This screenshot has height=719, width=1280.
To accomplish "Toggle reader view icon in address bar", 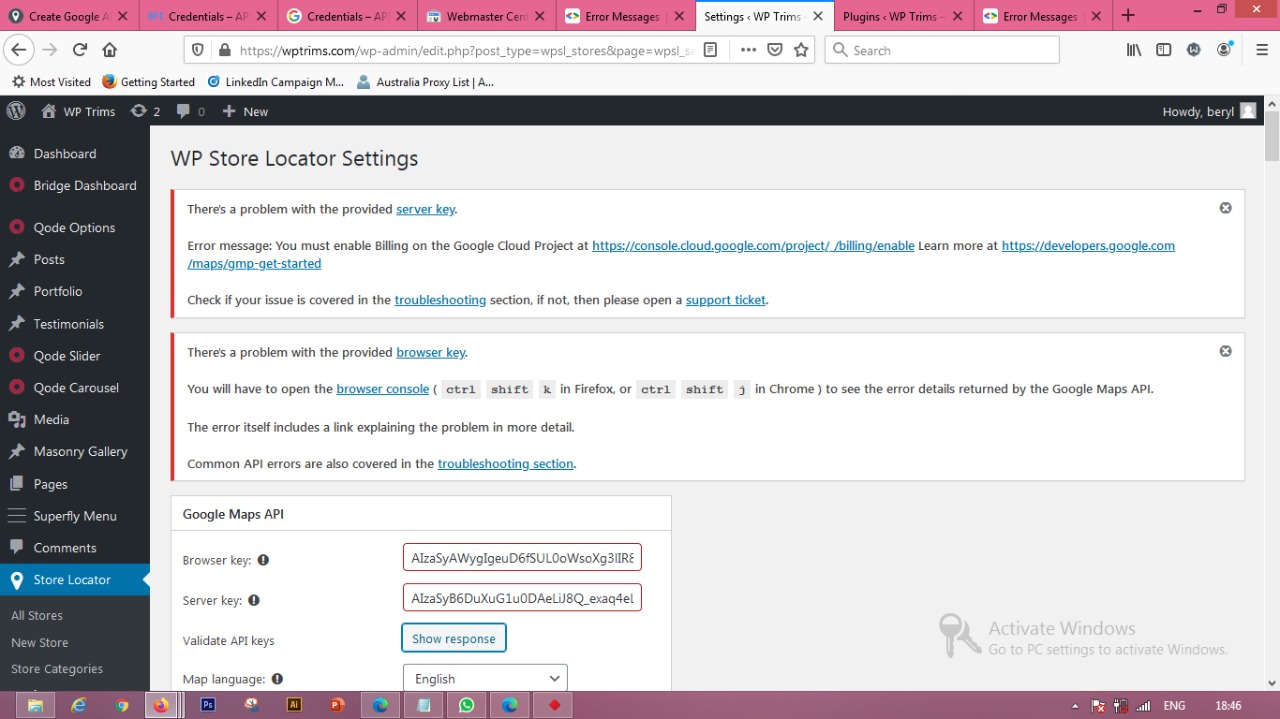I will (x=710, y=50).
